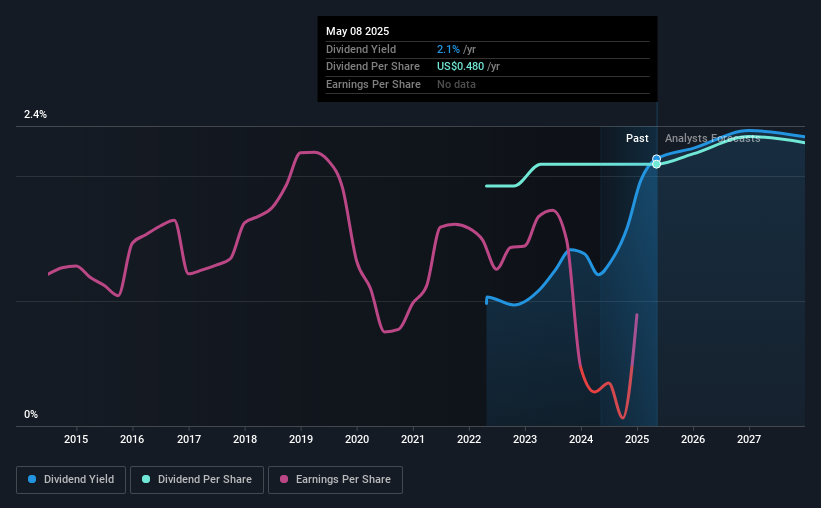Click the US$0.480 dividend per share value
The height and width of the screenshot is (508, 821).
460,67
